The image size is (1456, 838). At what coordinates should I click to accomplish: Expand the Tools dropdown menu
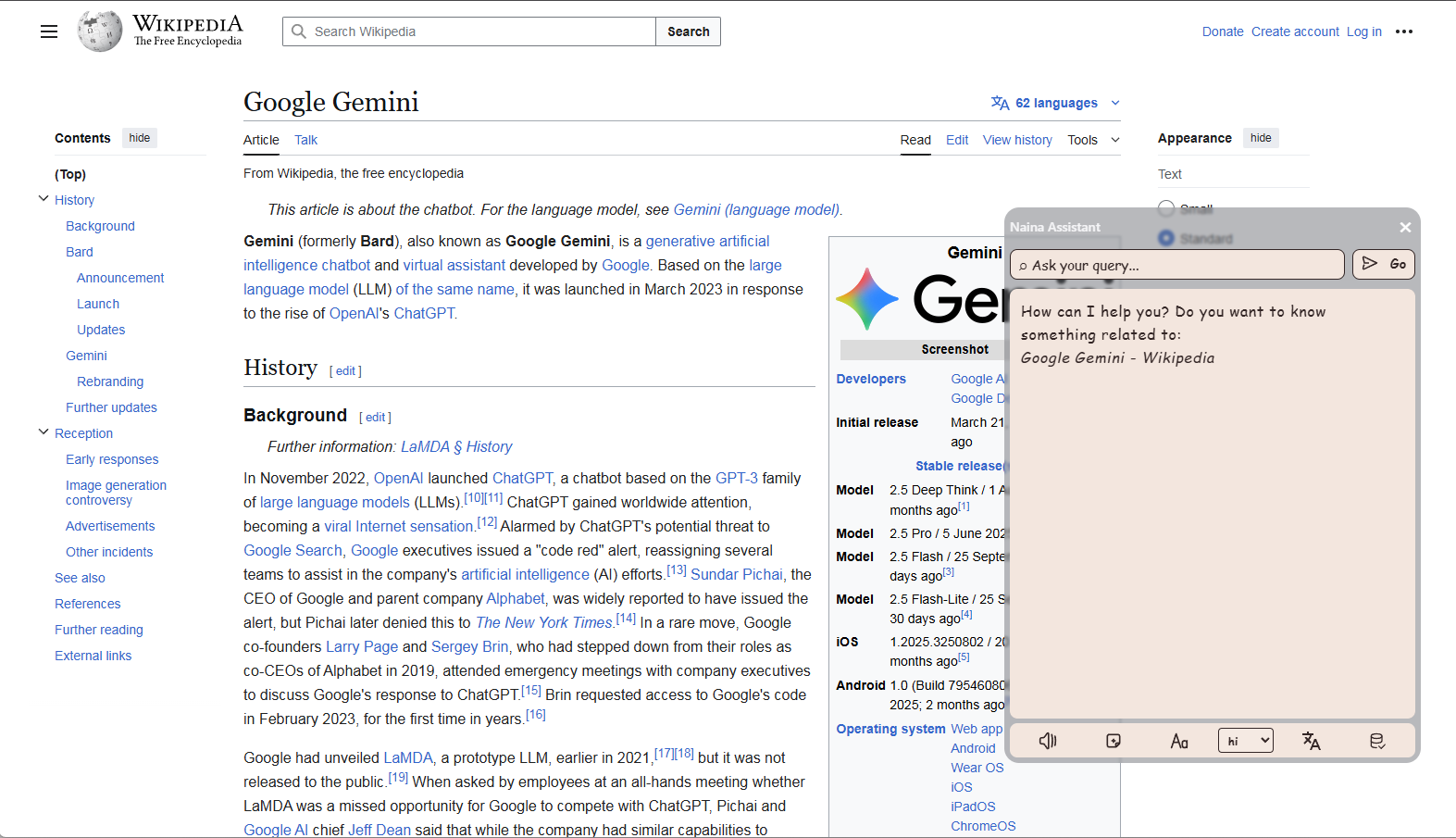[1094, 140]
